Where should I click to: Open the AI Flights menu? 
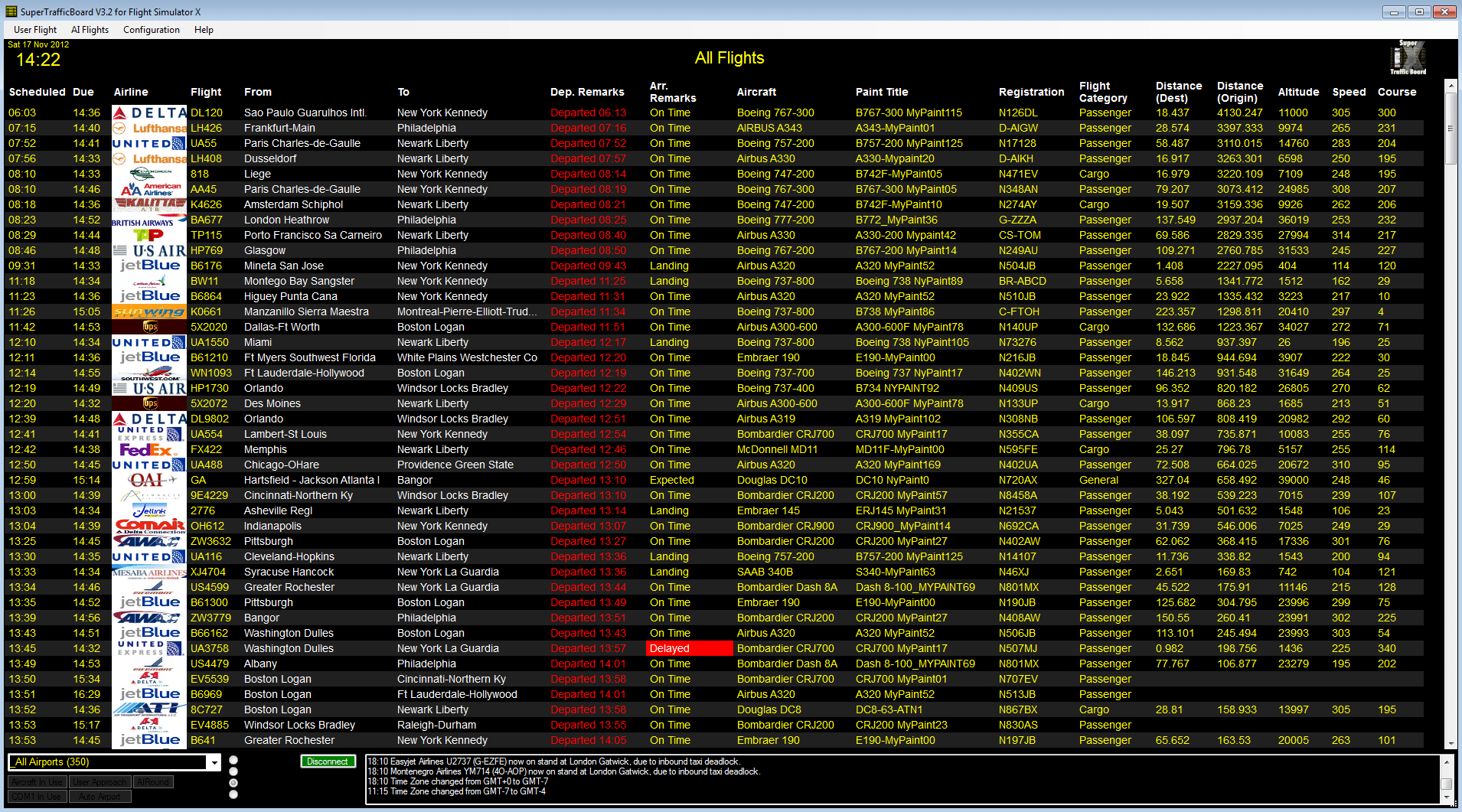90,30
